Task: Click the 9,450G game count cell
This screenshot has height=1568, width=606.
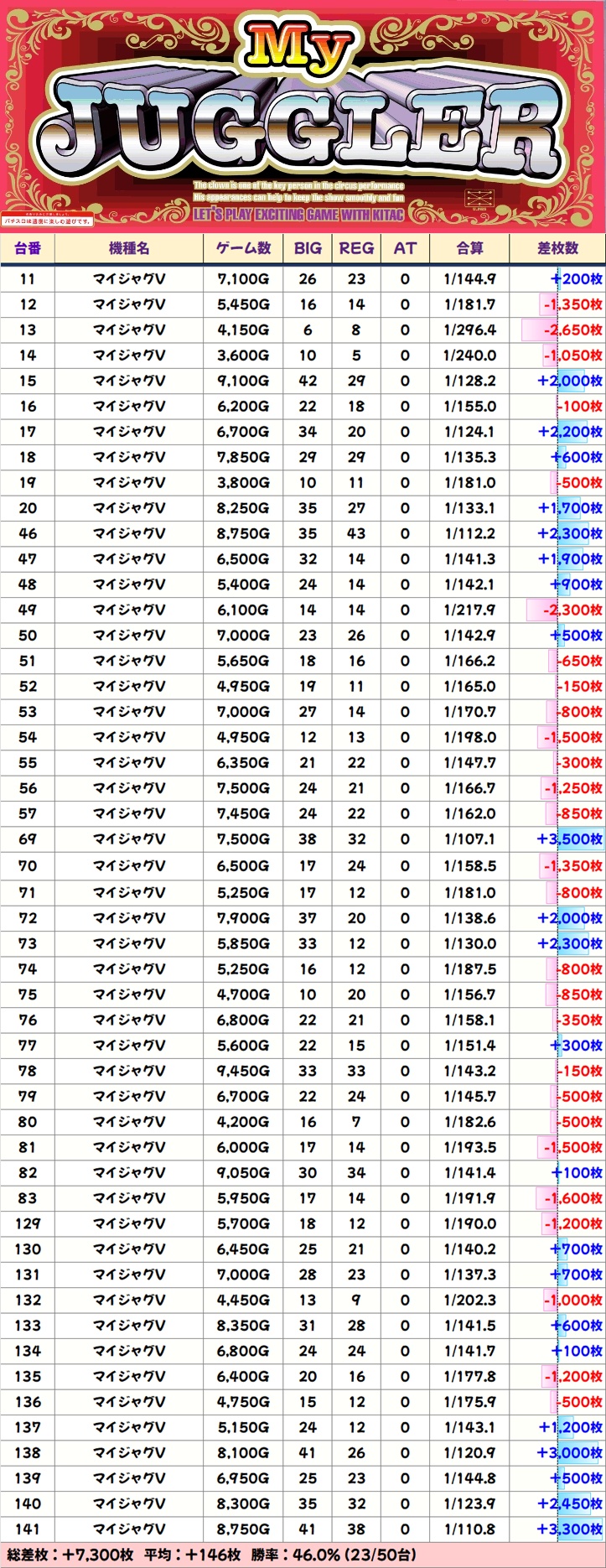Action: pyautogui.click(x=243, y=1071)
